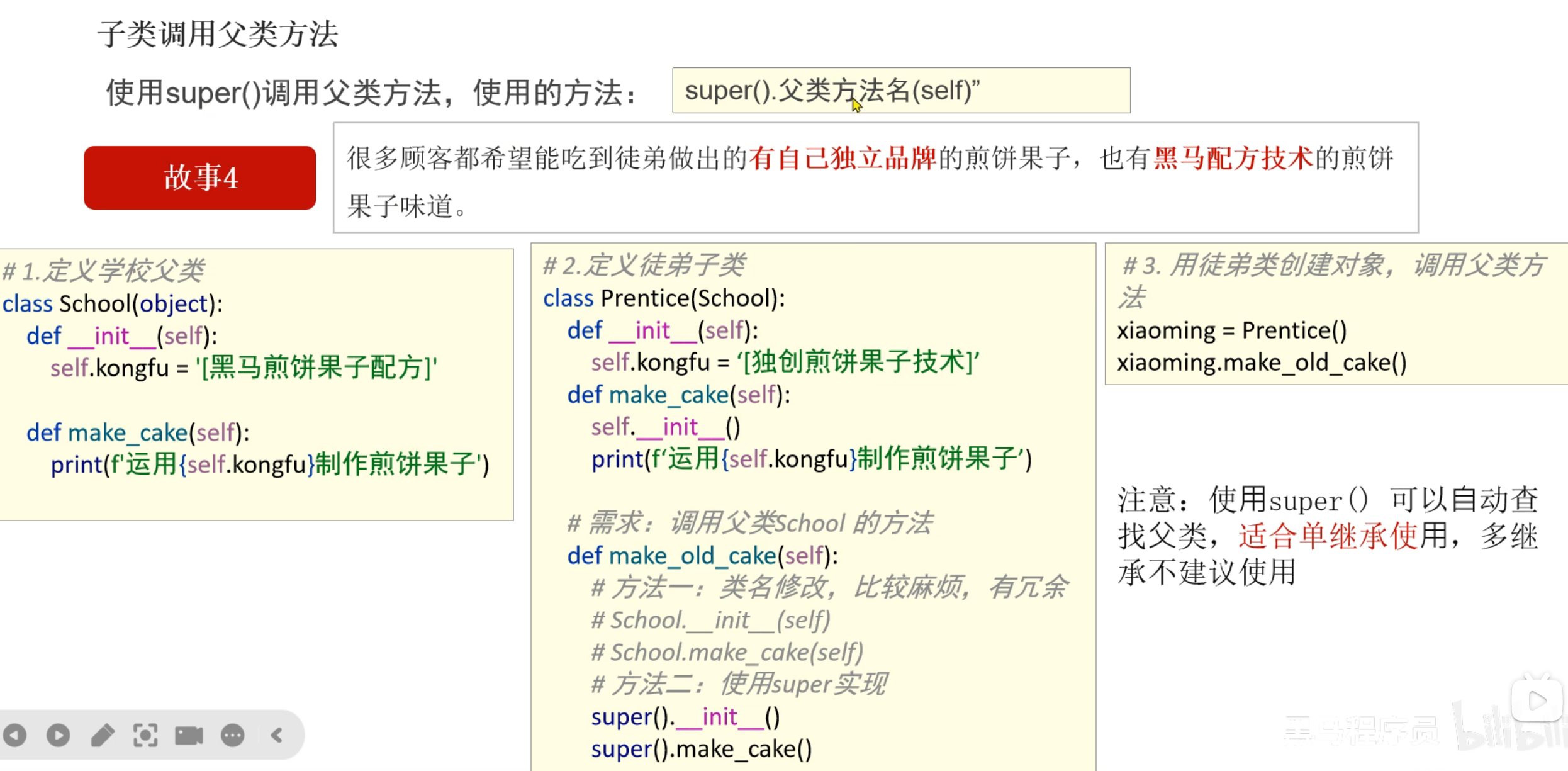Screen dimensions: 1568x771
Task: Click the def make_old_cake(self) definition line
Action: click(x=702, y=556)
